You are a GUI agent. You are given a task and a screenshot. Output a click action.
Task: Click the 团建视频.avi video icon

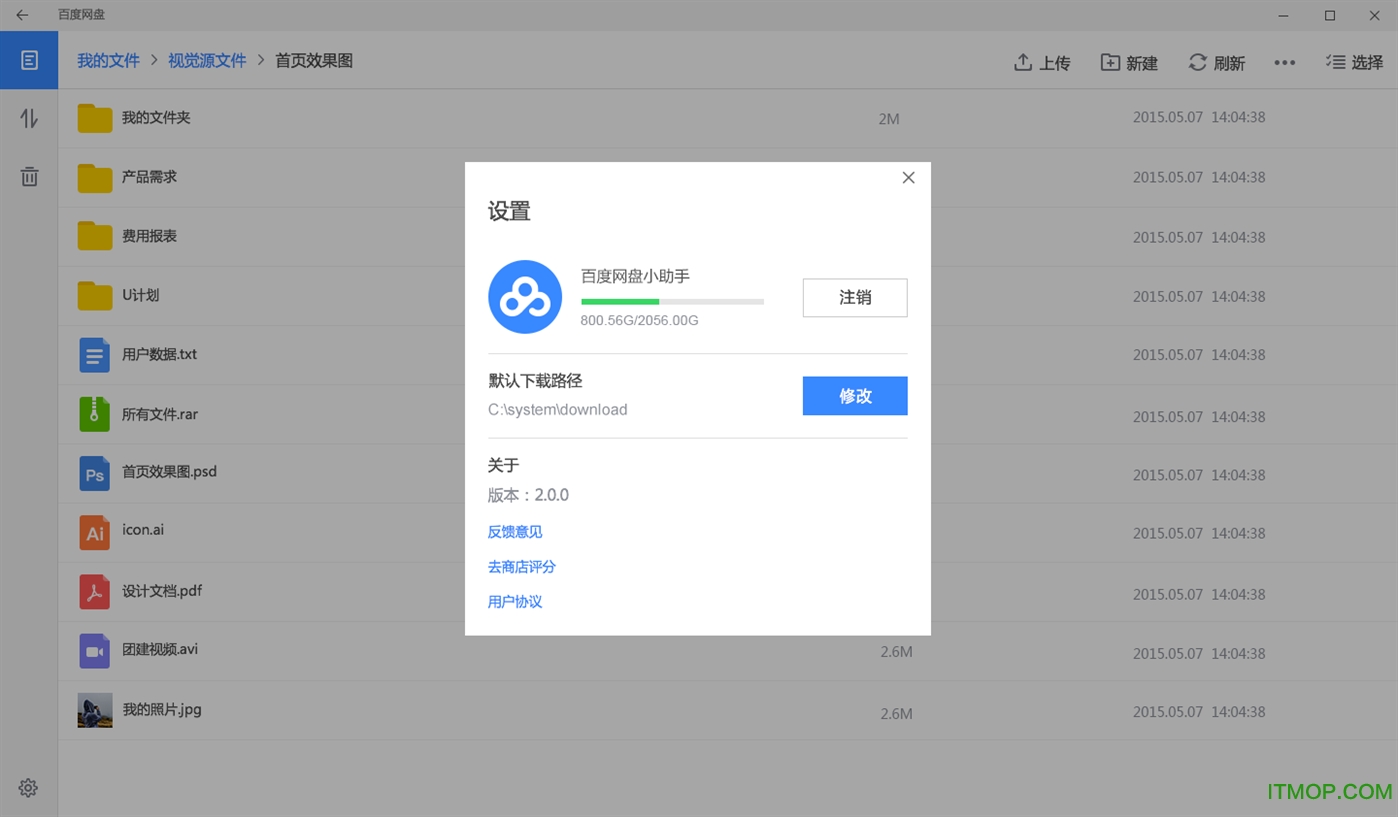point(94,651)
